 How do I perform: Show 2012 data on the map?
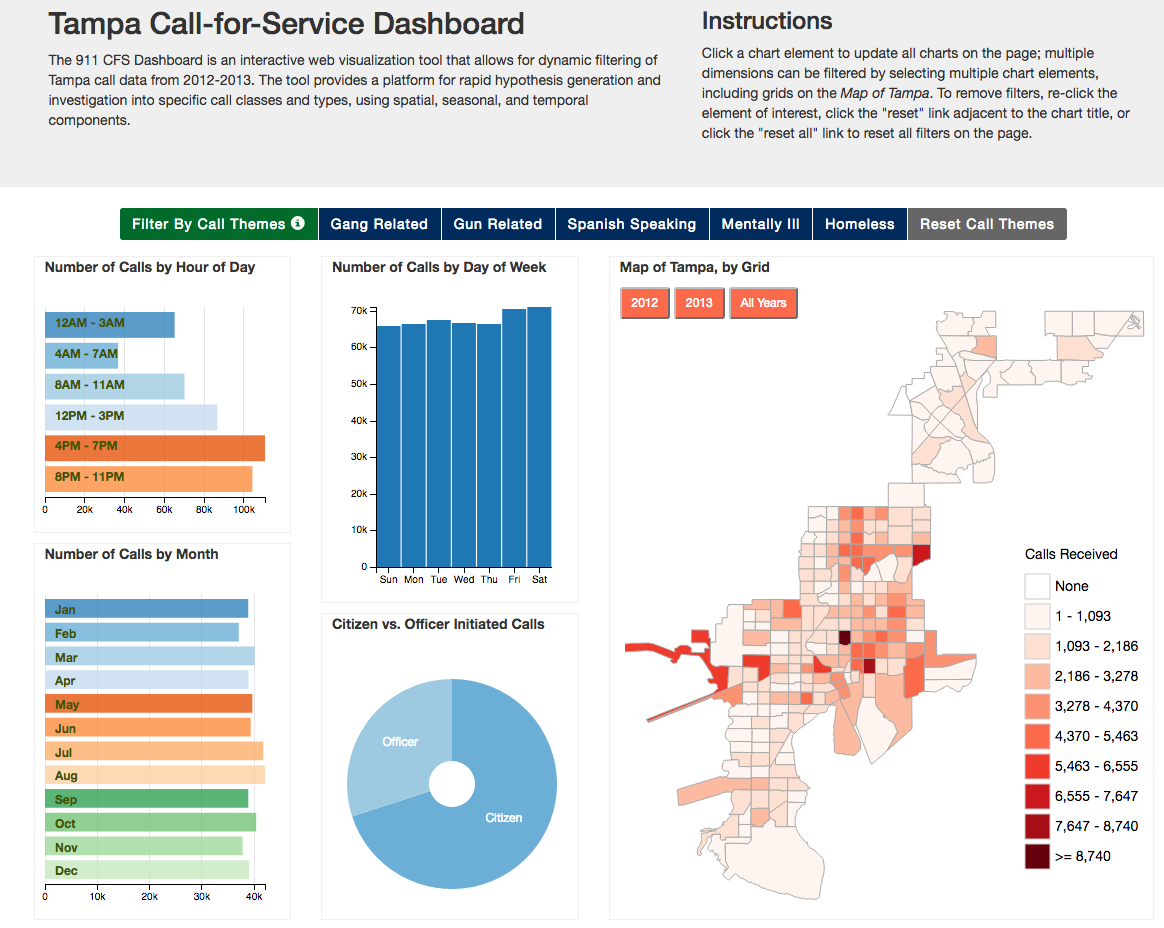pos(644,303)
